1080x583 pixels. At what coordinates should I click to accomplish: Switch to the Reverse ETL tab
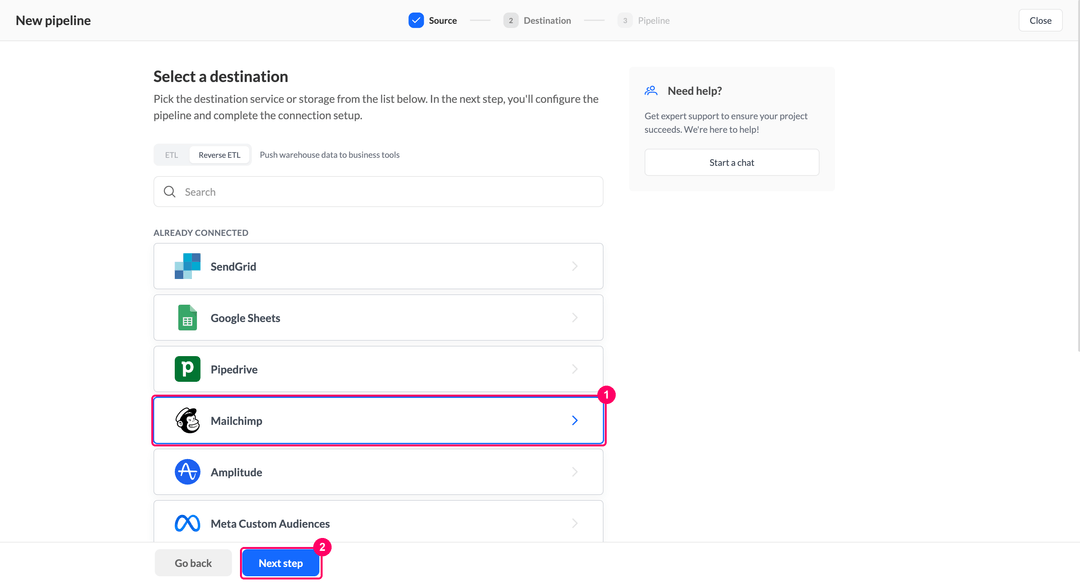coord(220,155)
